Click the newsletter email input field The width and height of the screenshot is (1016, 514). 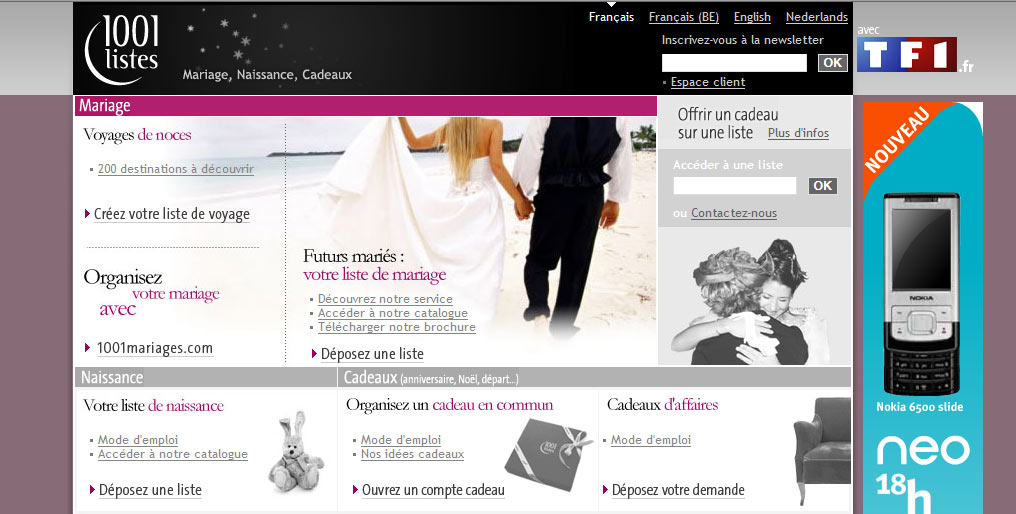(x=734, y=63)
